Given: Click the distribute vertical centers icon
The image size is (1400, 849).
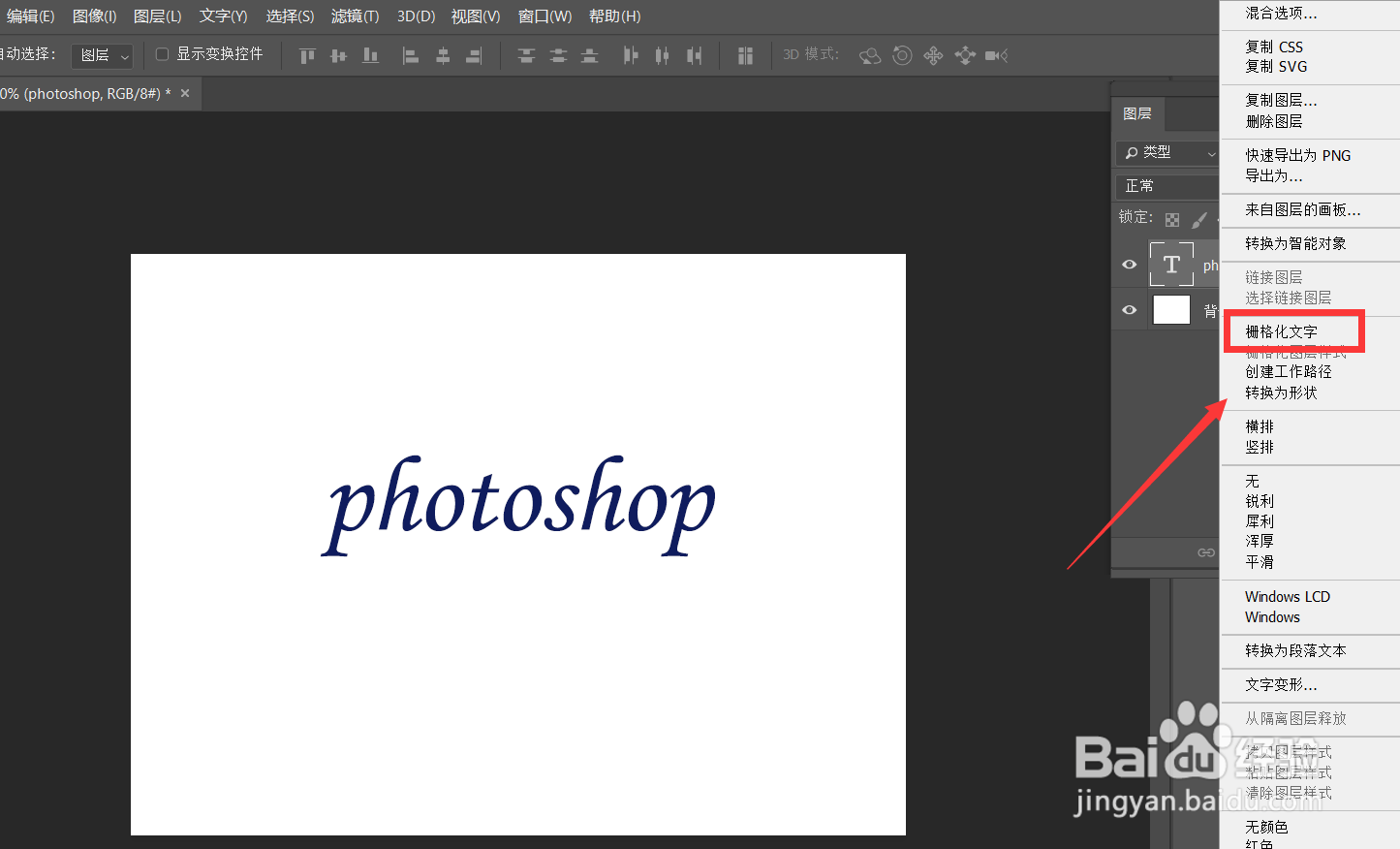Looking at the screenshot, I should tap(558, 56).
